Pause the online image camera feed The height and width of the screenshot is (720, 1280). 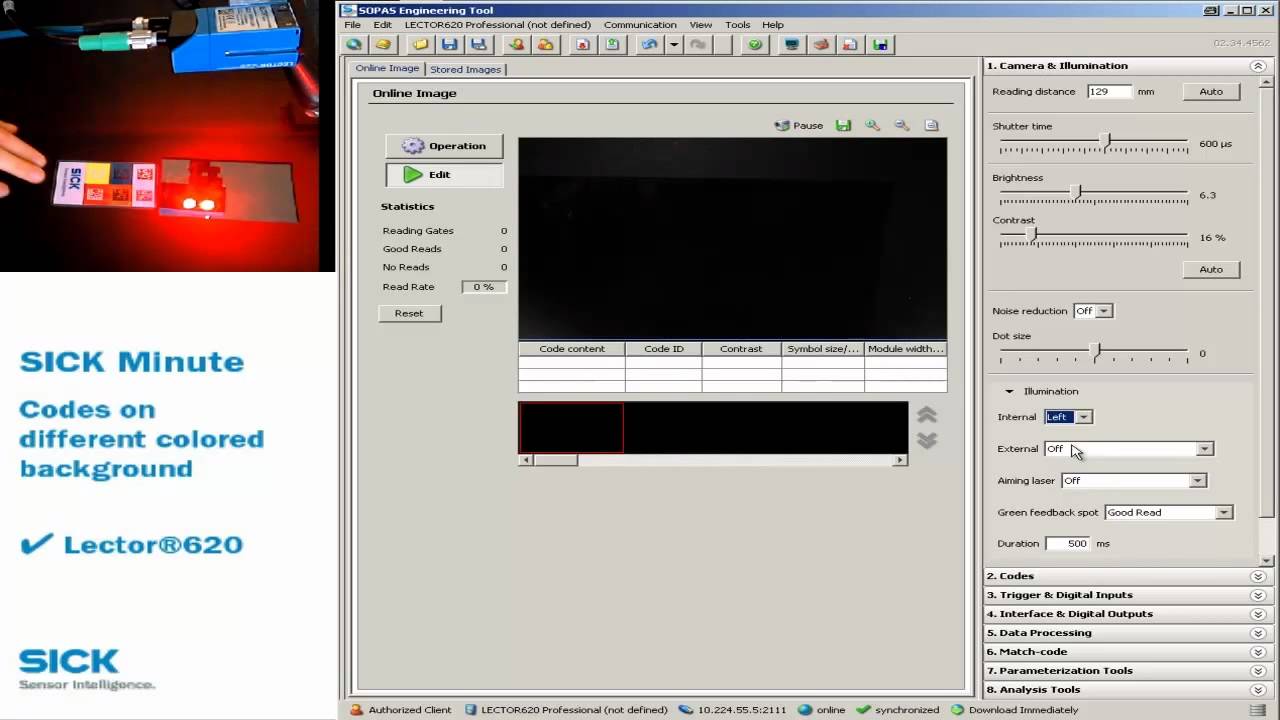click(x=799, y=126)
